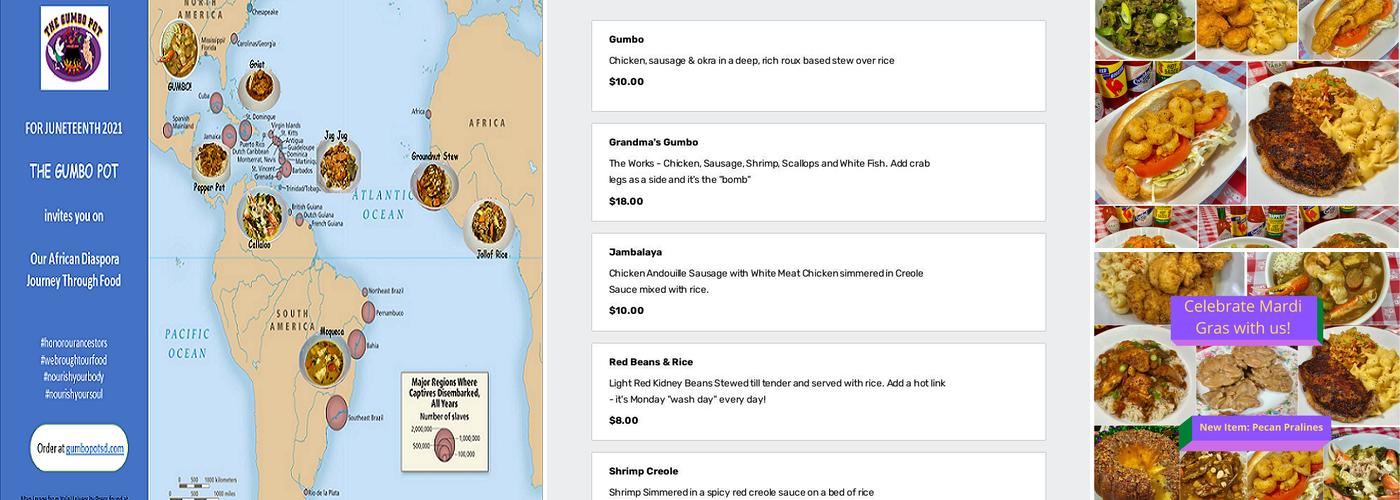This screenshot has width=1400, height=500.
Task: Open the Shrimp Creole menu item
Action: pos(818,478)
